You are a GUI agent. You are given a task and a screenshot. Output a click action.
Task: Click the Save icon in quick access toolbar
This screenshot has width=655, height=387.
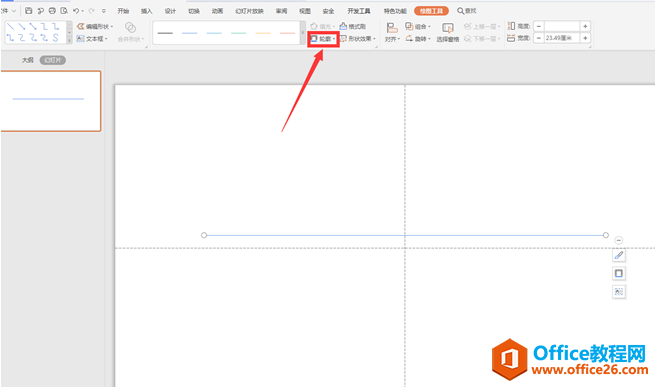(x=28, y=10)
